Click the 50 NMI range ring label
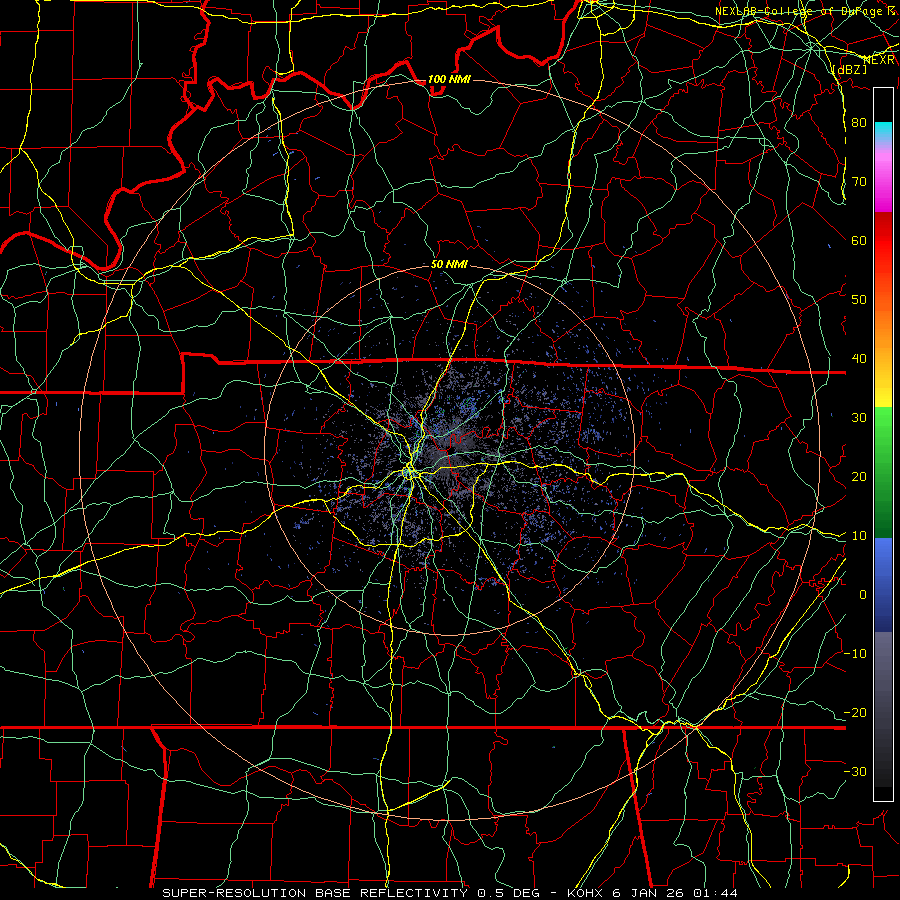The image size is (900, 900). 449,264
